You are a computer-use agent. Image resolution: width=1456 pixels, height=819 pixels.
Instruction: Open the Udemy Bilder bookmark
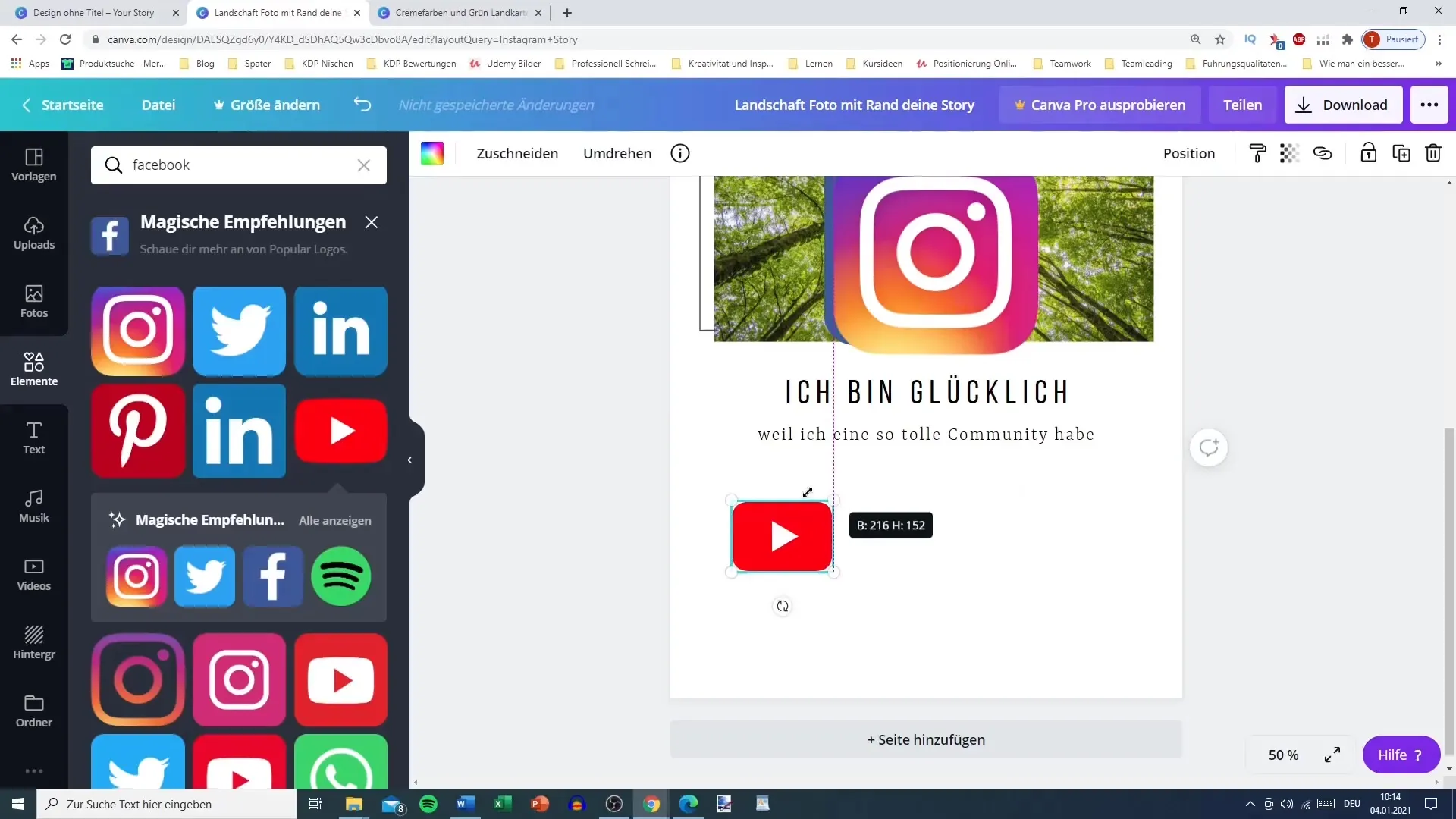[505, 64]
